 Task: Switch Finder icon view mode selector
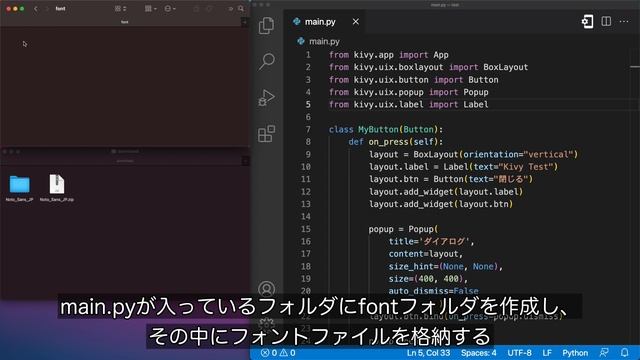120,9
